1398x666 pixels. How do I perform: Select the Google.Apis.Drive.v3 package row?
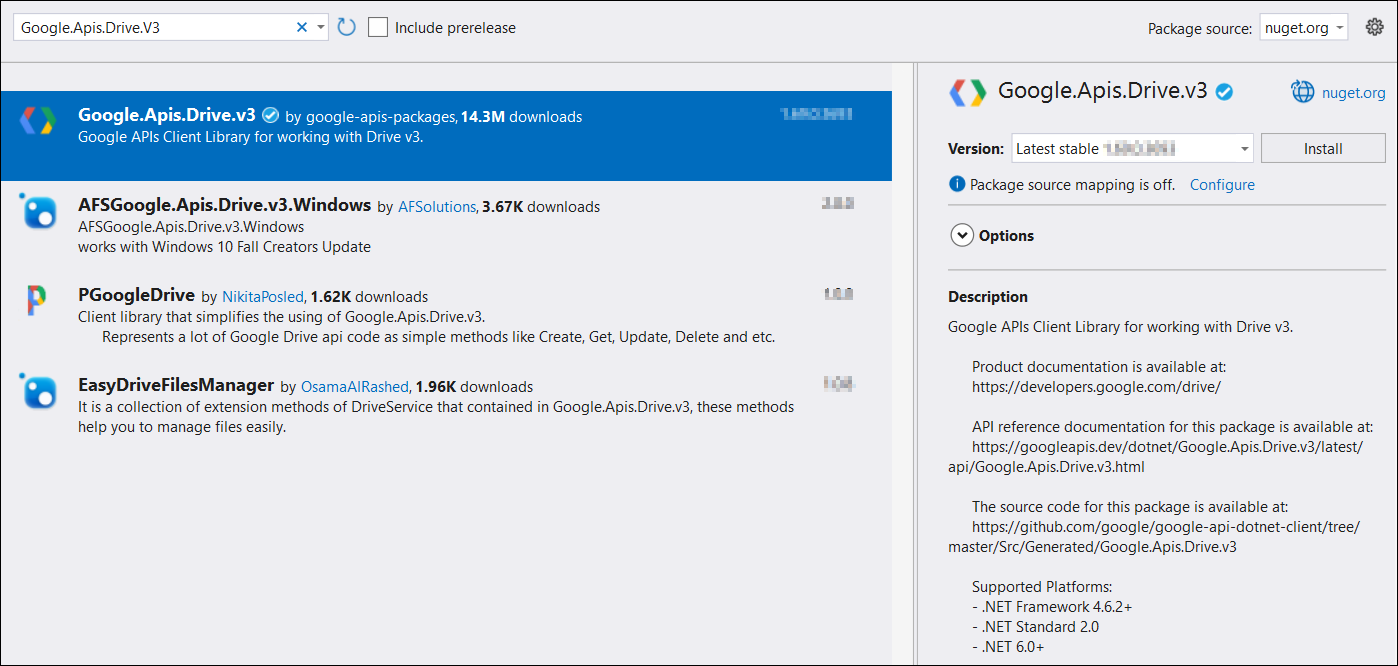[446, 136]
